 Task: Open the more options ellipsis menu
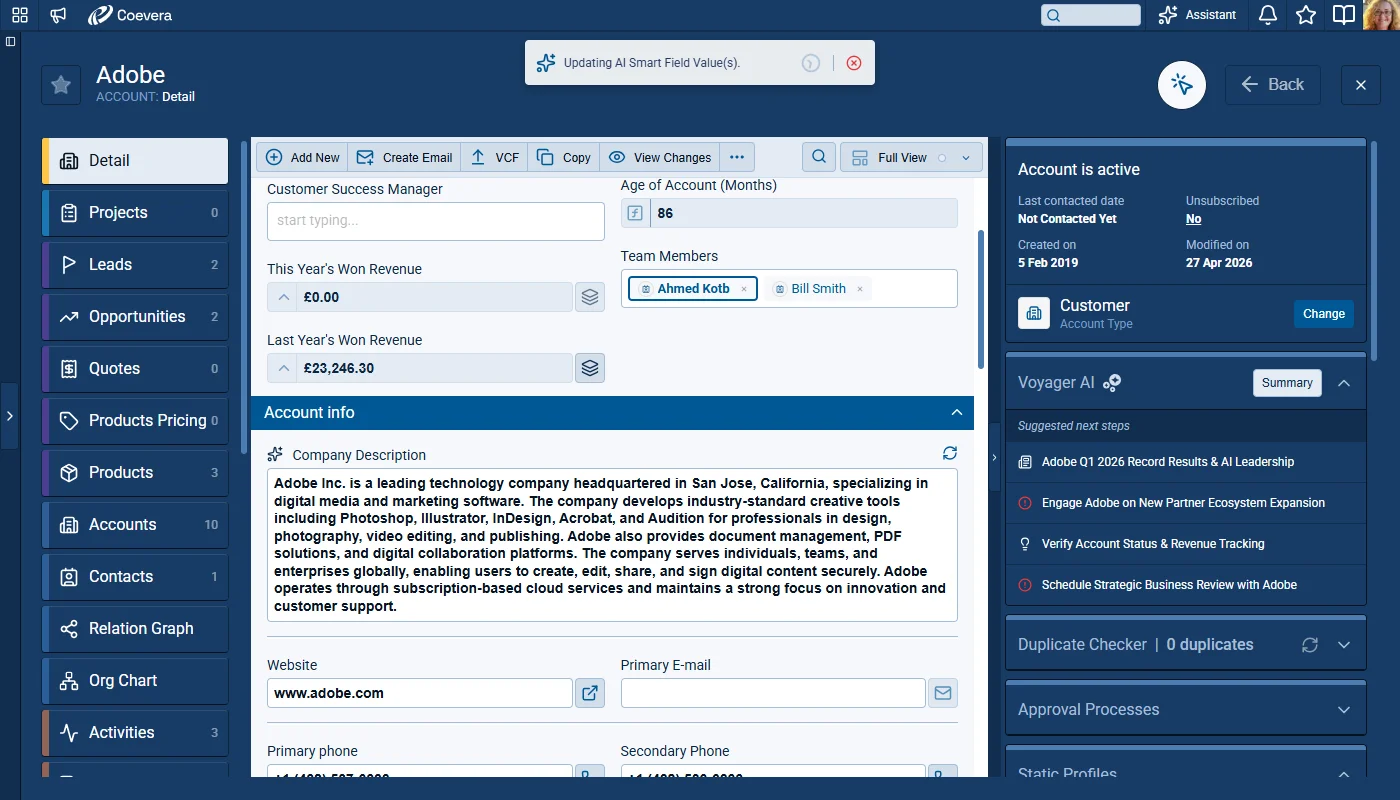click(737, 157)
